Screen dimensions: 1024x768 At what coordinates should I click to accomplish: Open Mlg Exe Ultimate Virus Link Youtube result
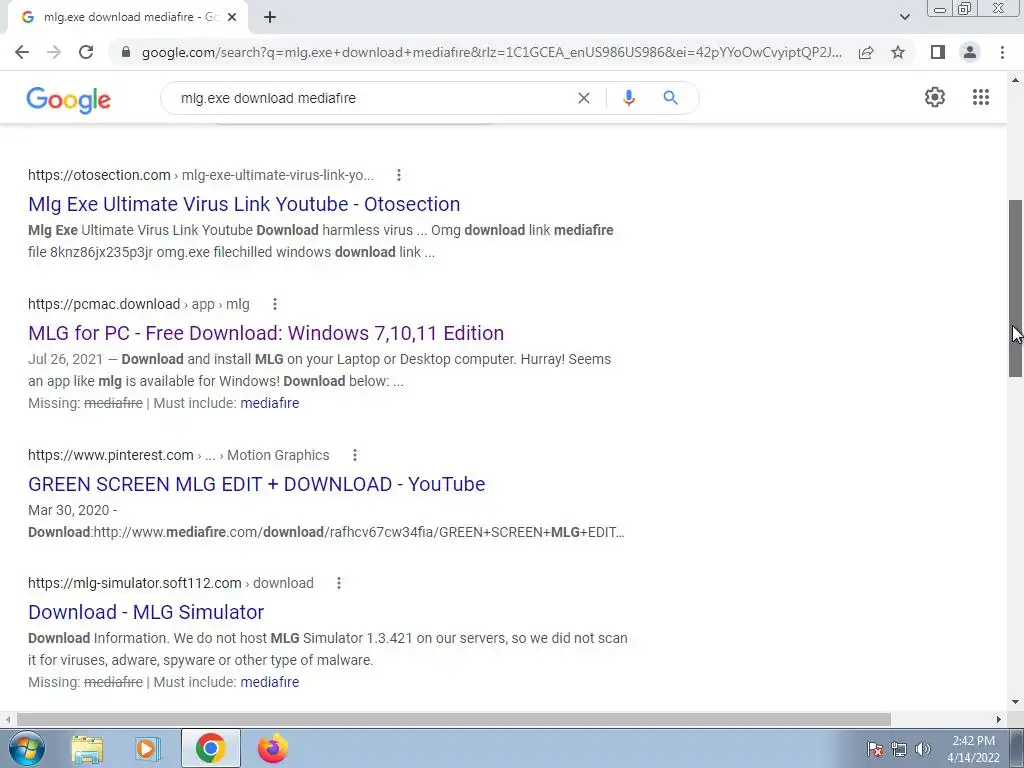[244, 204]
